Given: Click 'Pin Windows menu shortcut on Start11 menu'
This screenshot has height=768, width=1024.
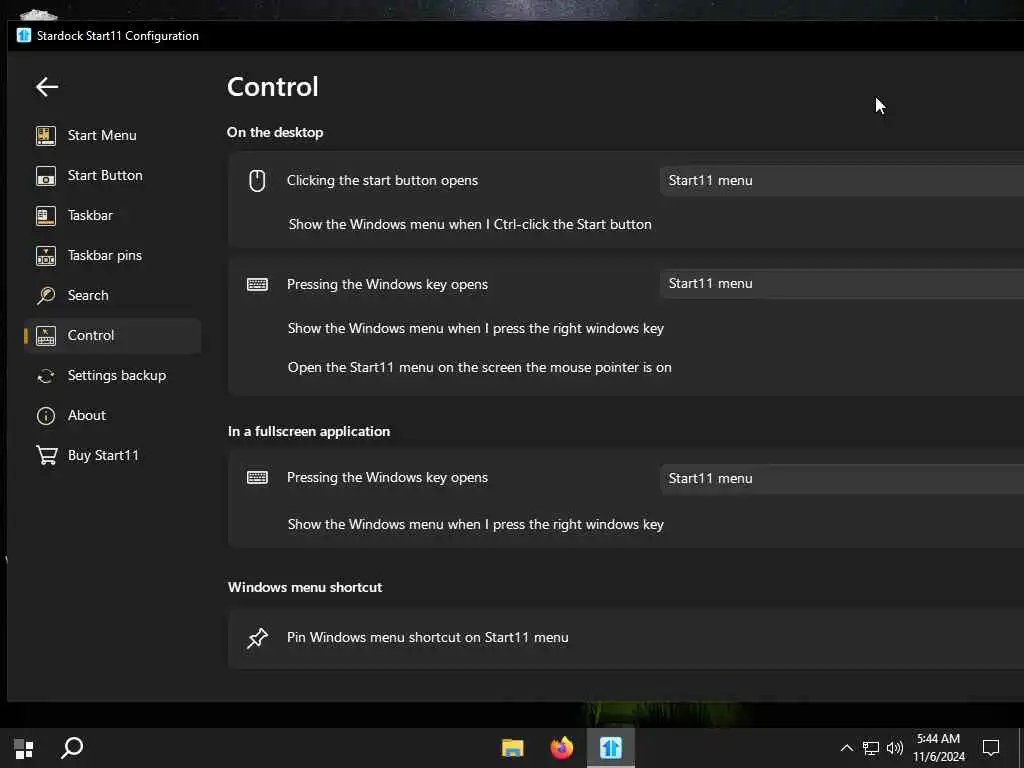Looking at the screenshot, I should coord(428,637).
